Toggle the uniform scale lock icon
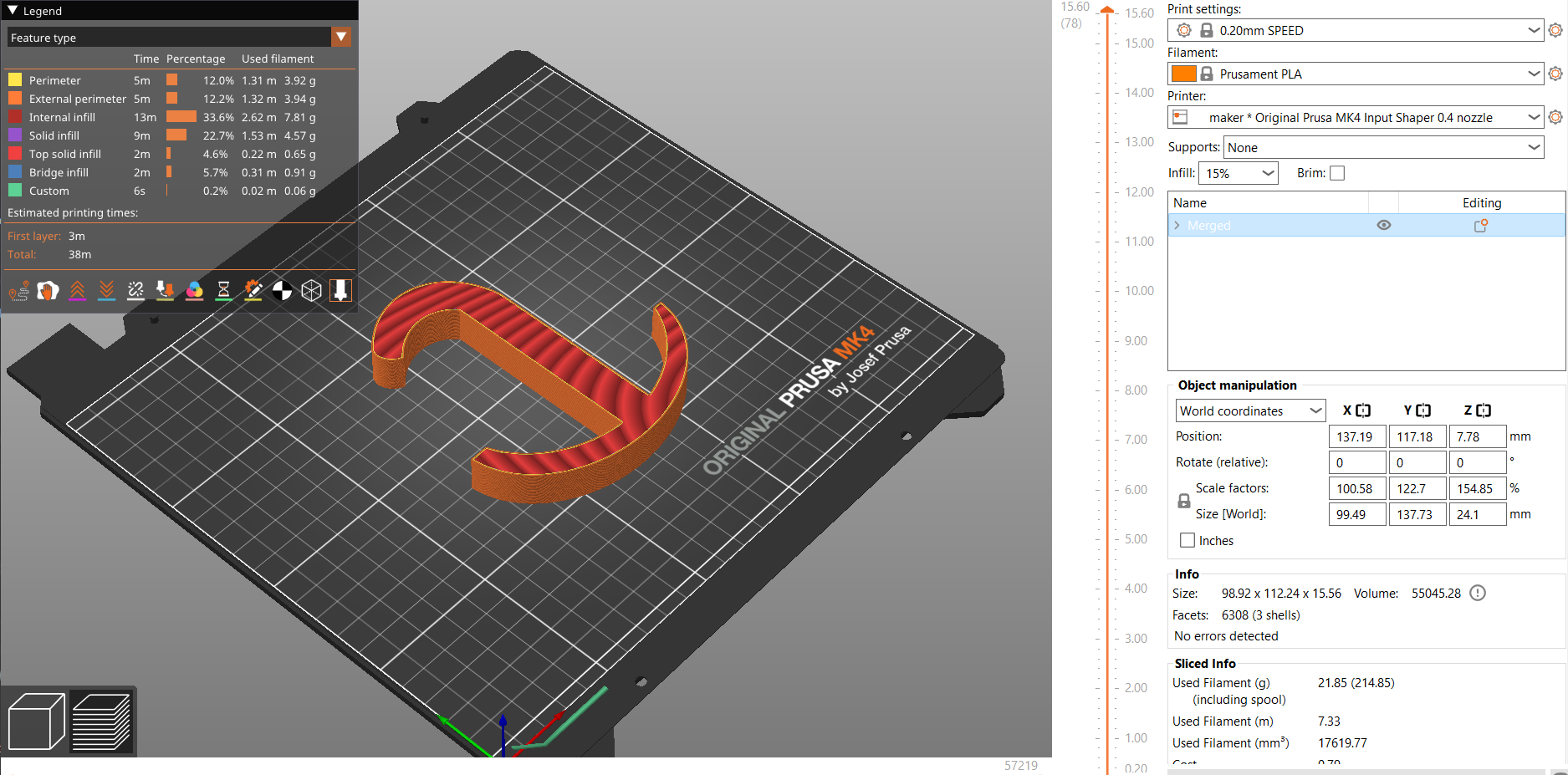Image resolution: width=1568 pixels, height=775 pixels. [x=1184, y=501]
